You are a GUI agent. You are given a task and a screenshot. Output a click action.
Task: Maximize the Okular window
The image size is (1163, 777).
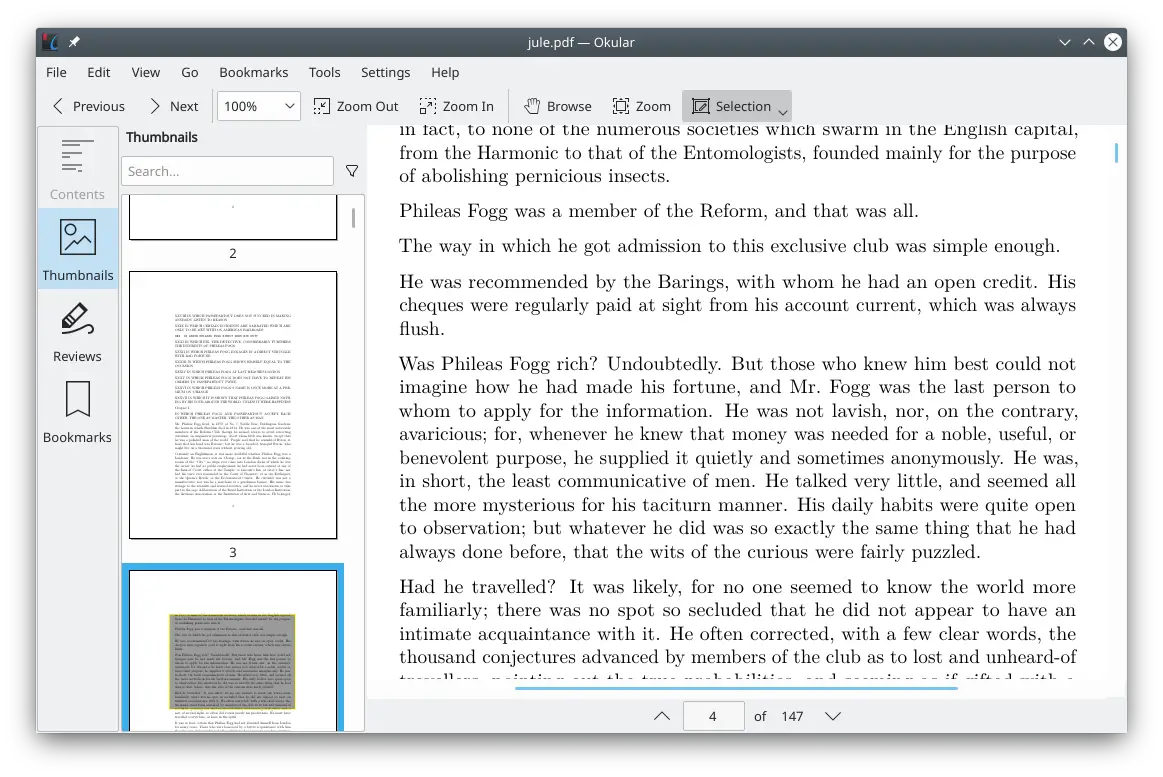click(1089, 42)
